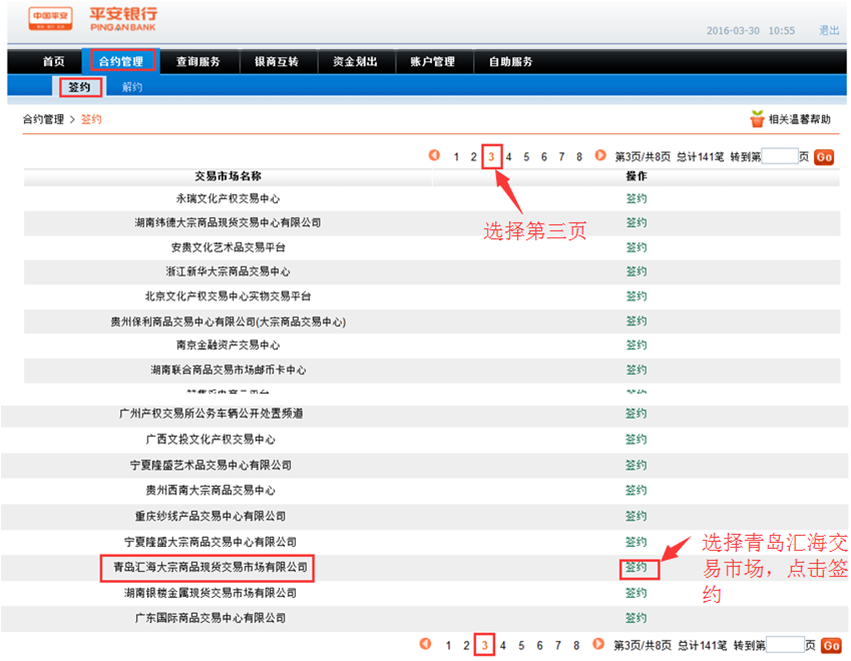Open the 首页 menu
Screen dimensions: 851x661
pyautogui.click(x=54, y=61)
